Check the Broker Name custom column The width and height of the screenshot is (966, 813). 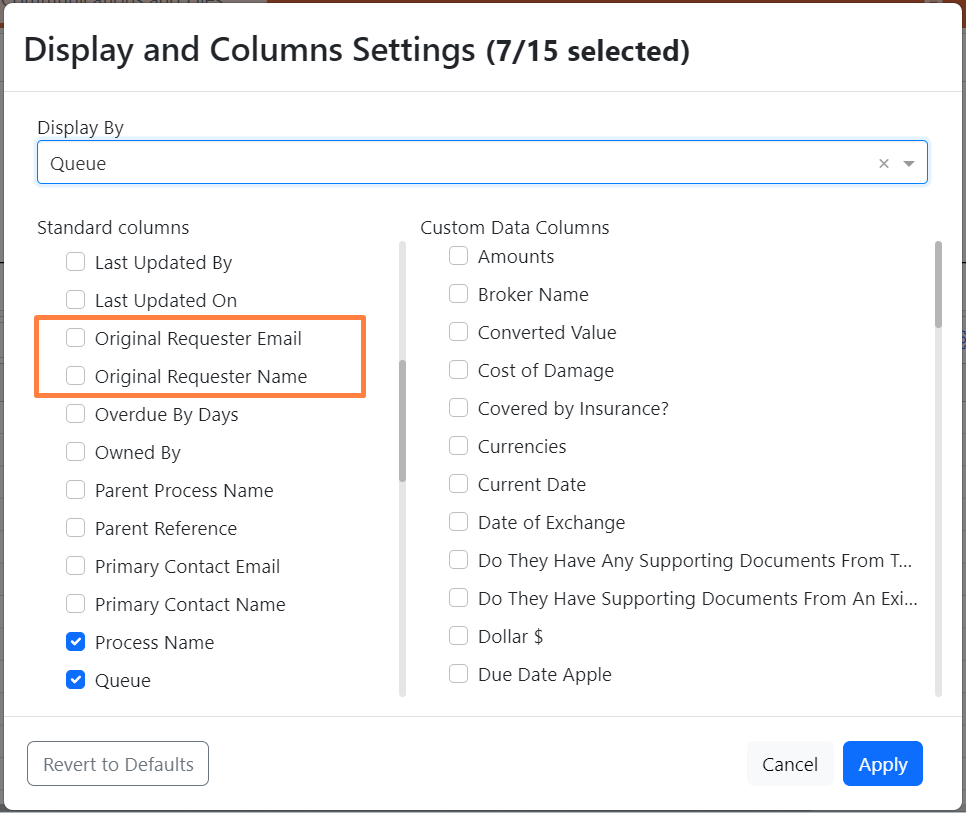[x=459, y=294]
